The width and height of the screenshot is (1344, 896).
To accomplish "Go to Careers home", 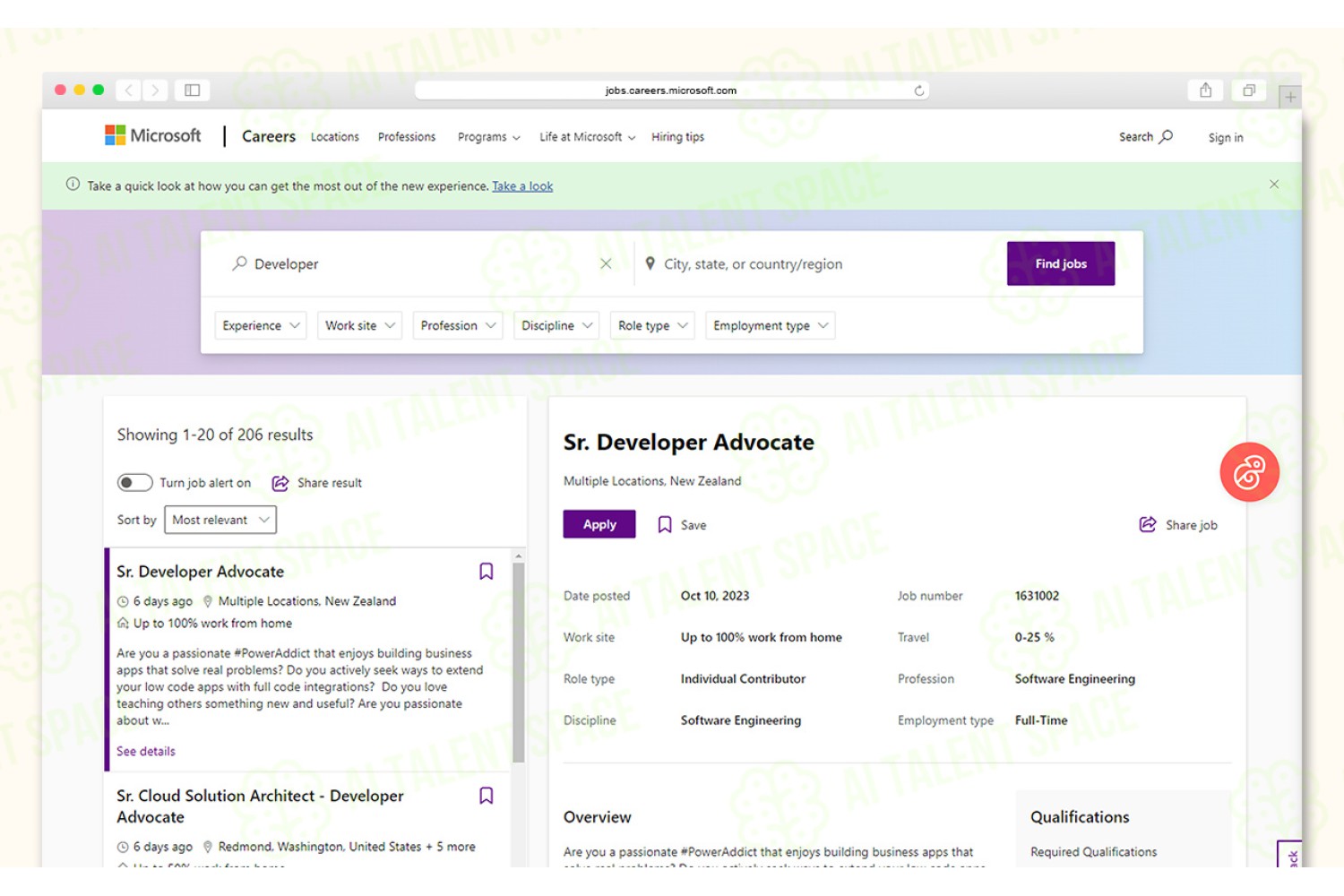I will click(x=269, y=136).
